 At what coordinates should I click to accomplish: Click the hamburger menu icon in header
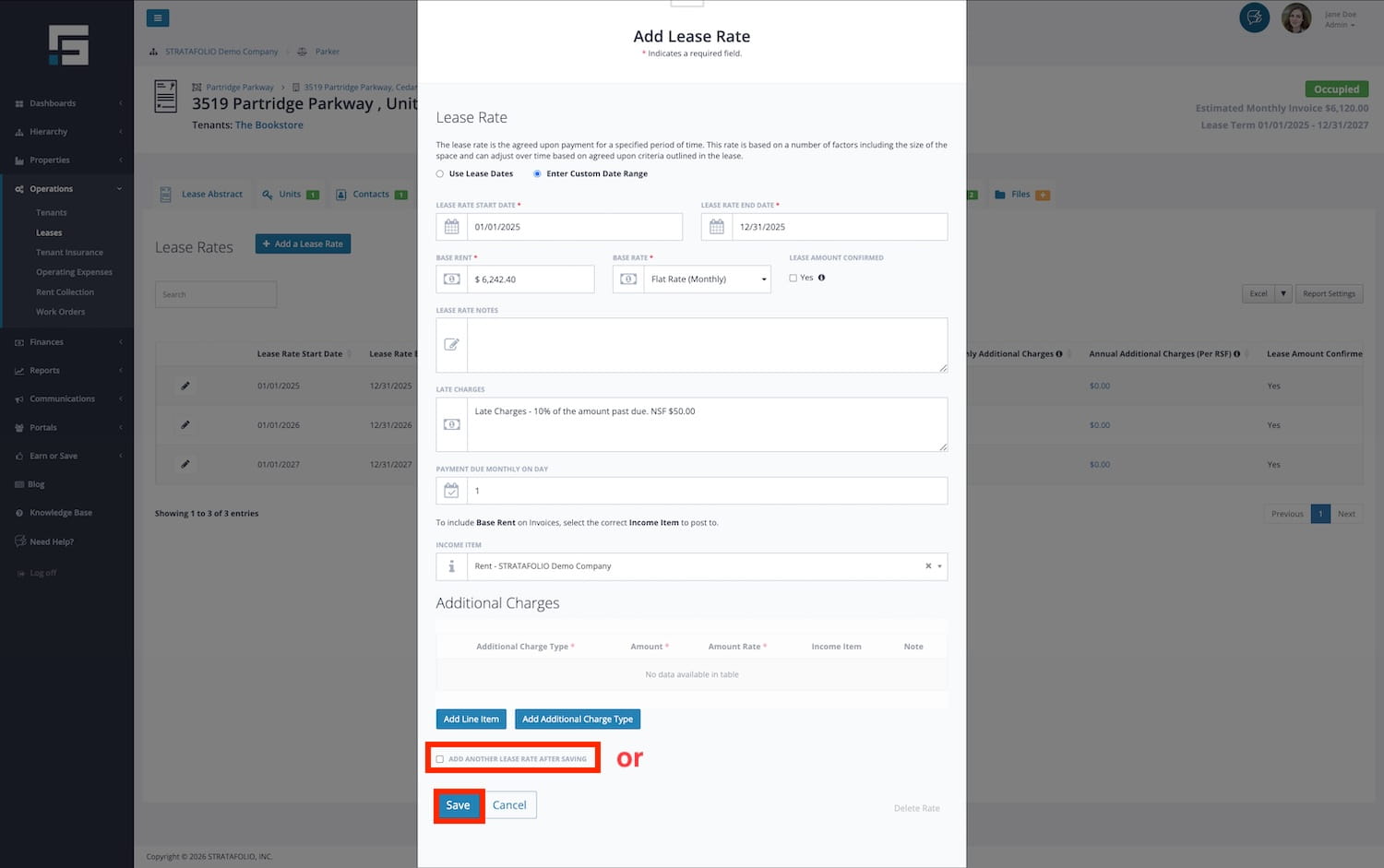point(158,18)
